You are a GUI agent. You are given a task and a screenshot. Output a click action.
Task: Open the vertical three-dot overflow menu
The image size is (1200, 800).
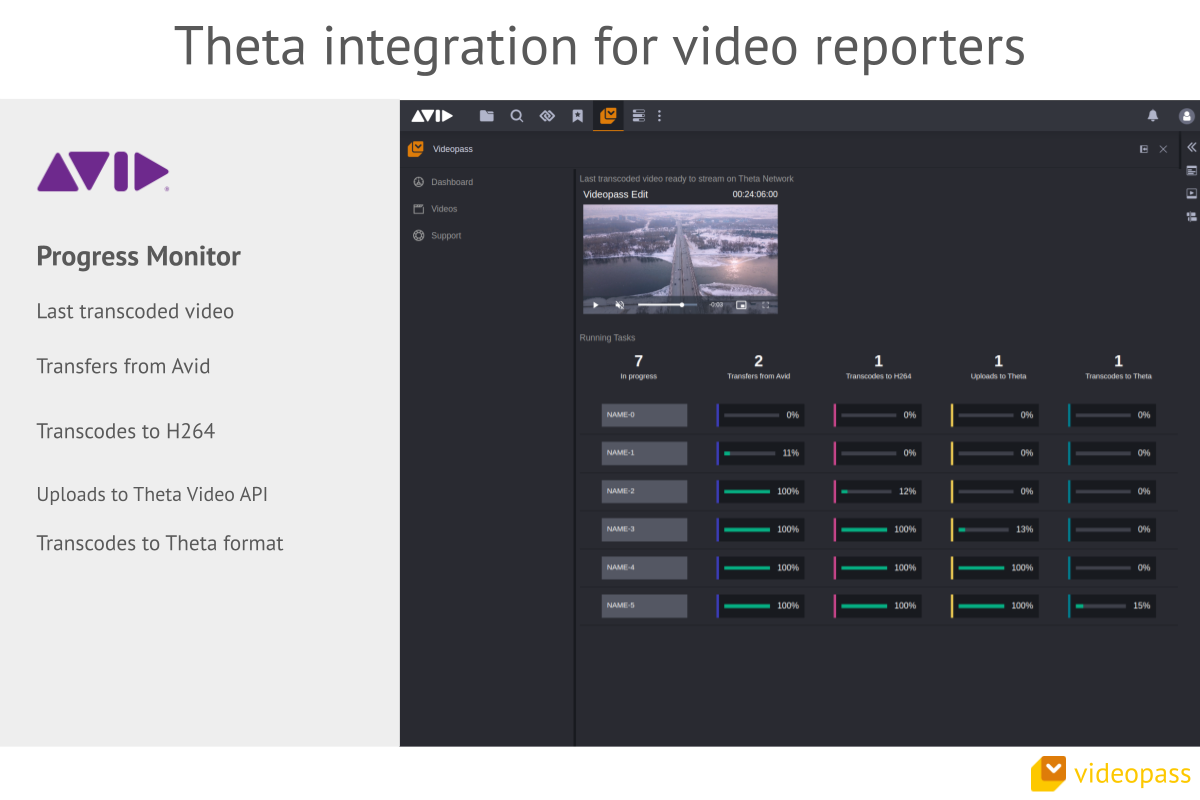(x=659, y=116)
